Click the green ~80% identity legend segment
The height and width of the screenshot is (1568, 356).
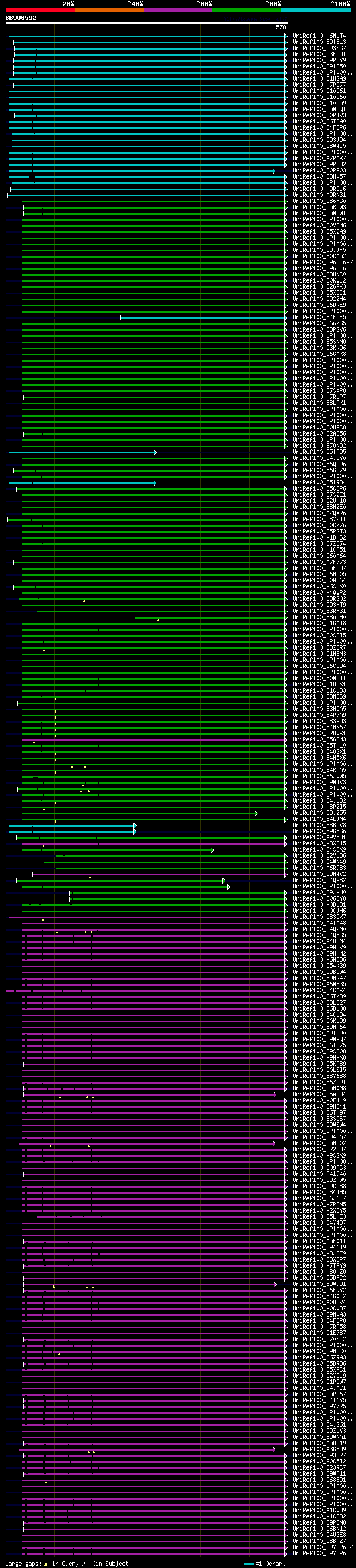[x=247, y=10]
